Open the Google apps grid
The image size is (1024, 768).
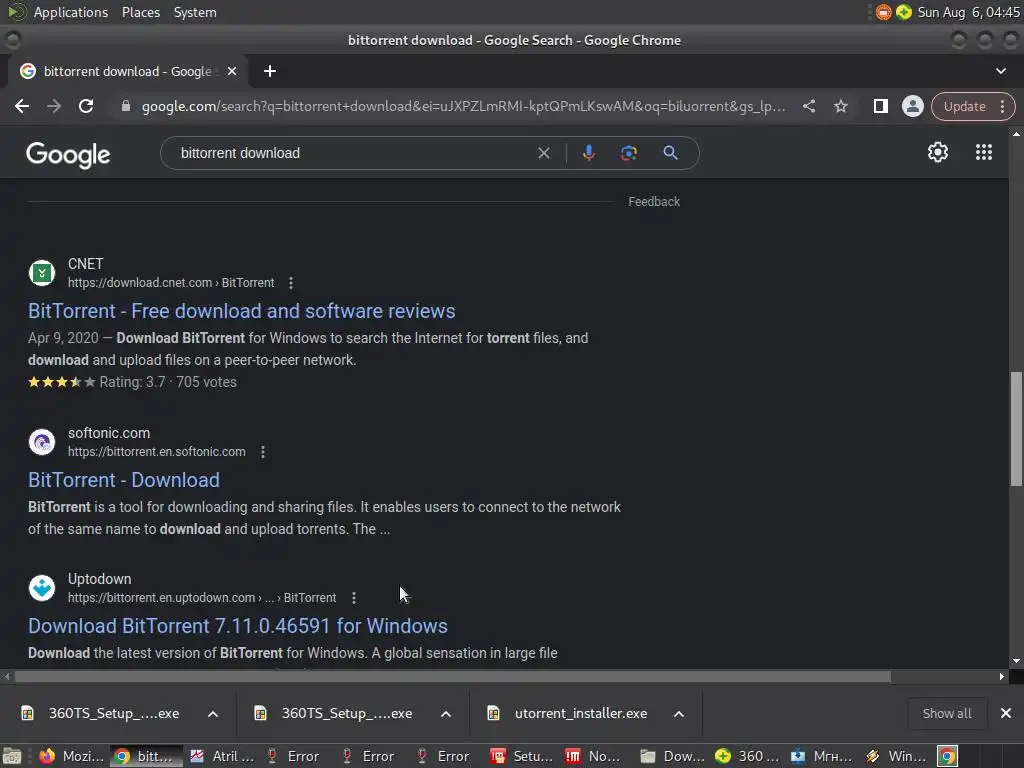984,152
